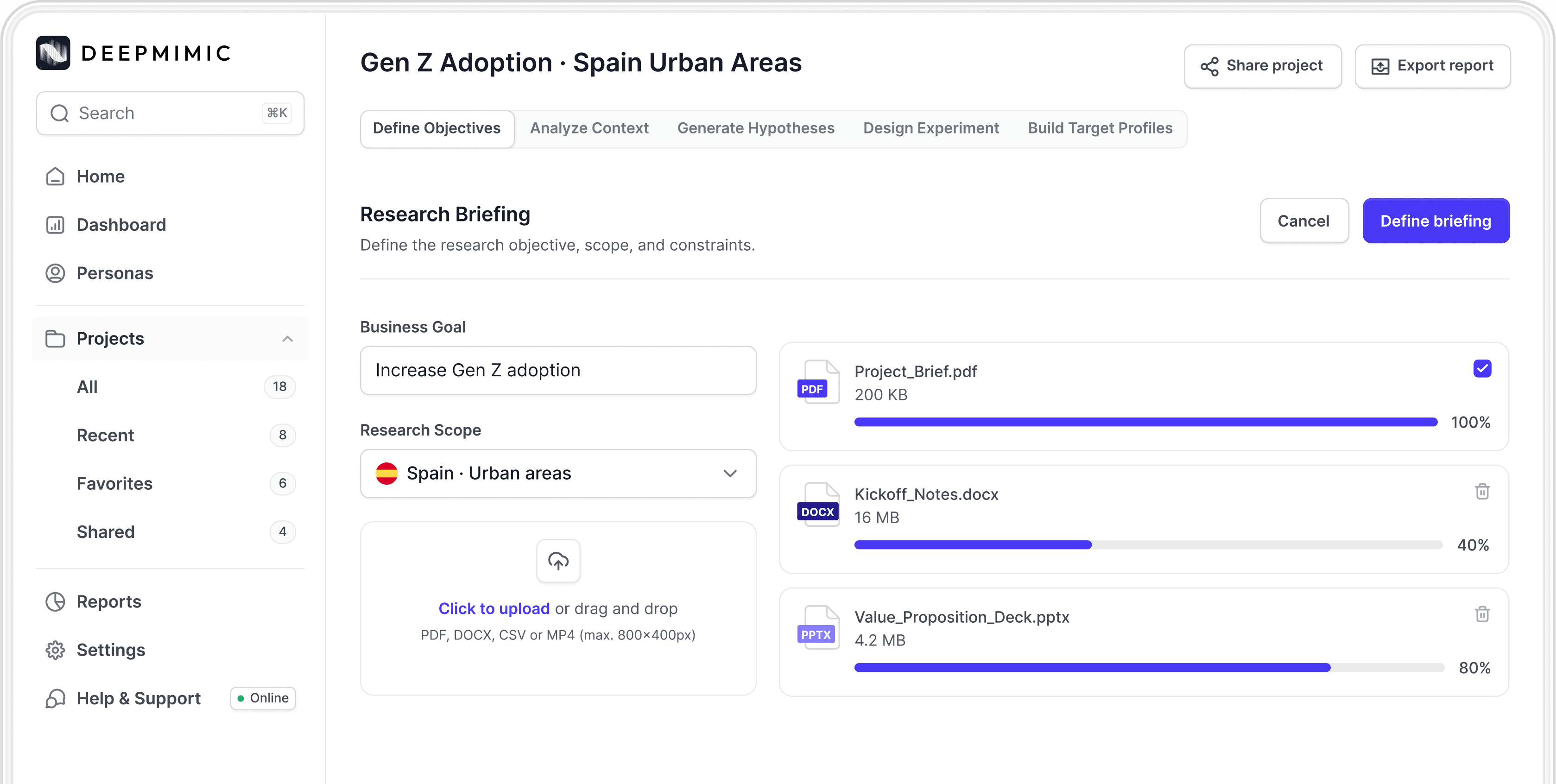Open the Personas page
1556x784 pixels.
[x=114, y=273]
